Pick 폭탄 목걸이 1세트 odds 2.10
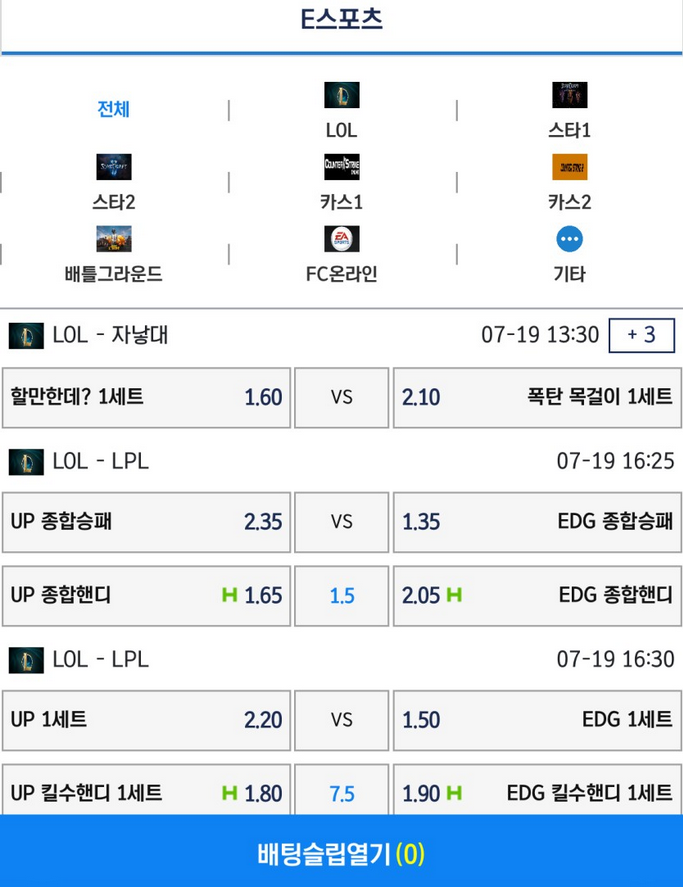This screenshot has width=683, height=887. [537, 398]
